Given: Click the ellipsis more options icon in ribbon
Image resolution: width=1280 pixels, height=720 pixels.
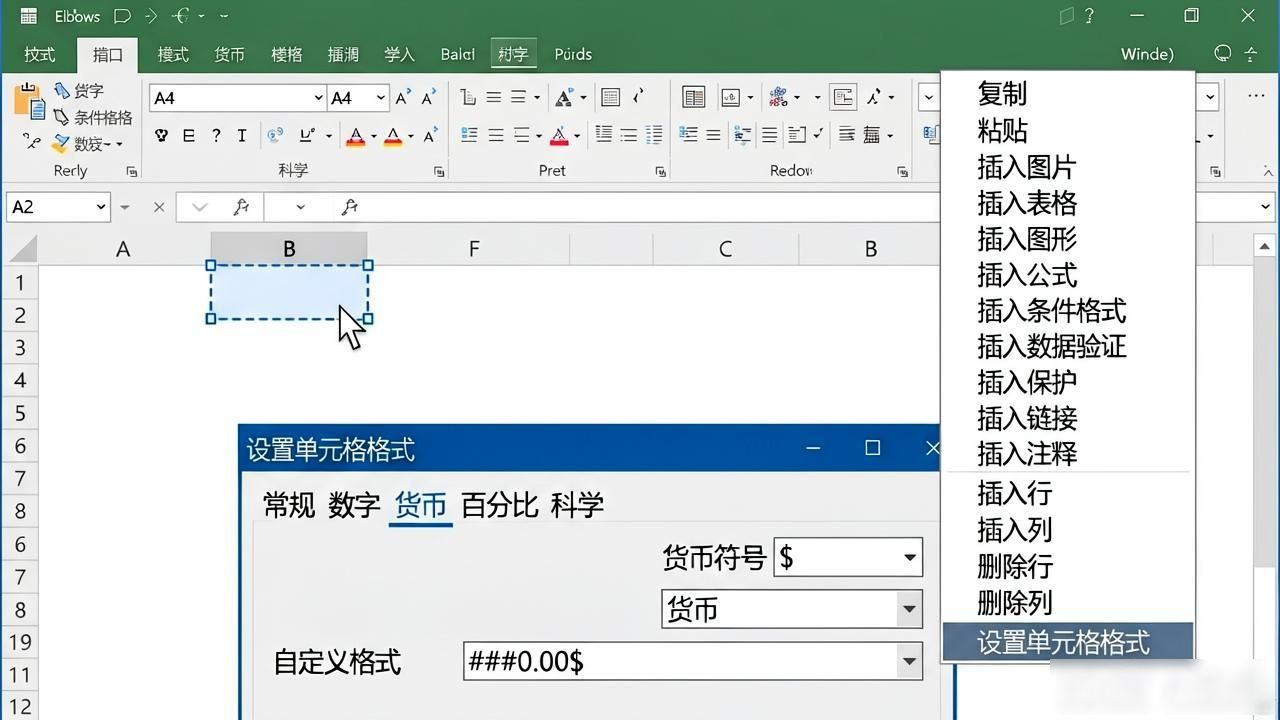Looking at the screenshot, I should point(1256,97).
